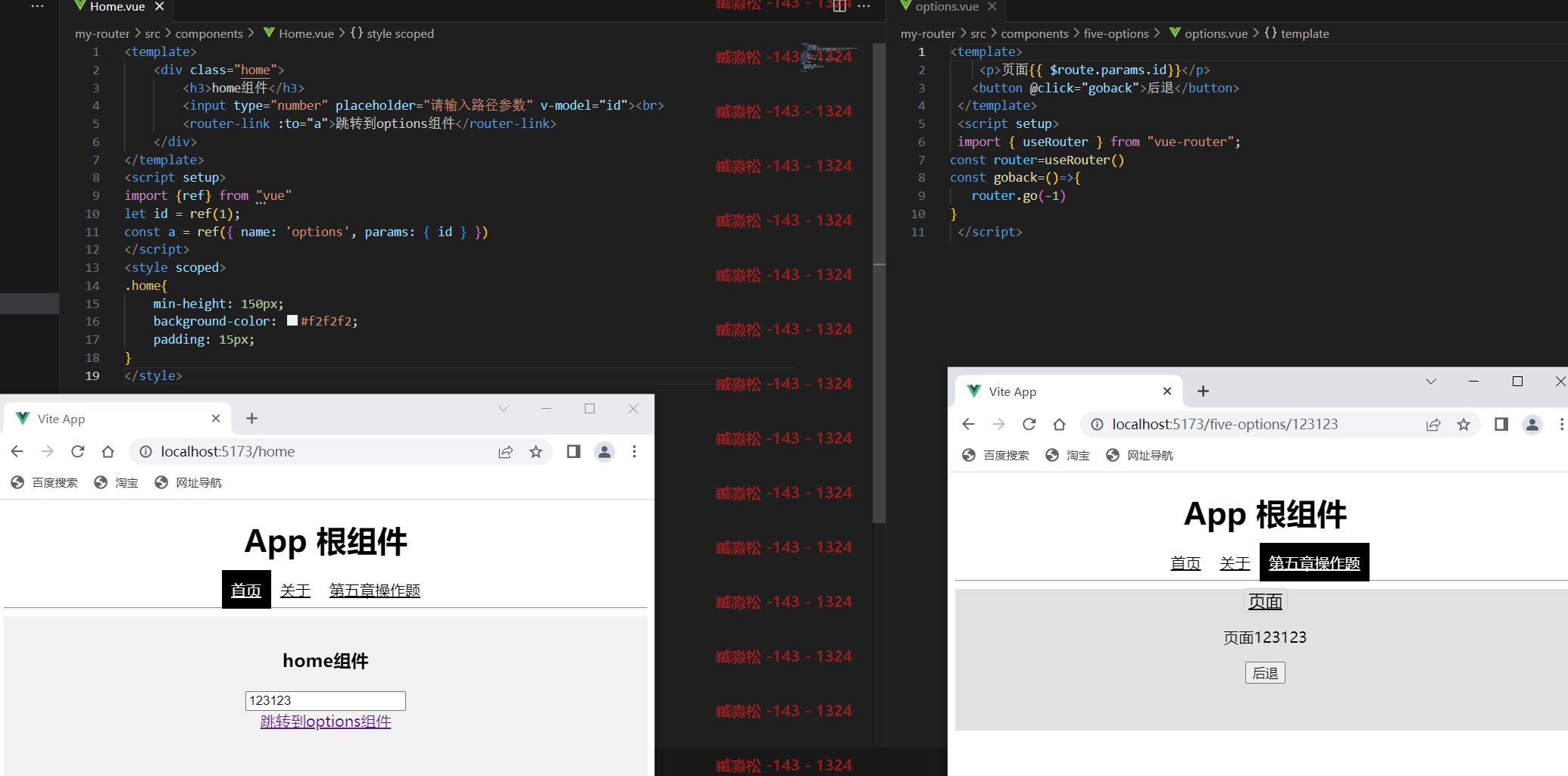Open 百度搜索 bookmark in the left browser
This screenshot has width=1568, height=776.
tap(45, 483)
